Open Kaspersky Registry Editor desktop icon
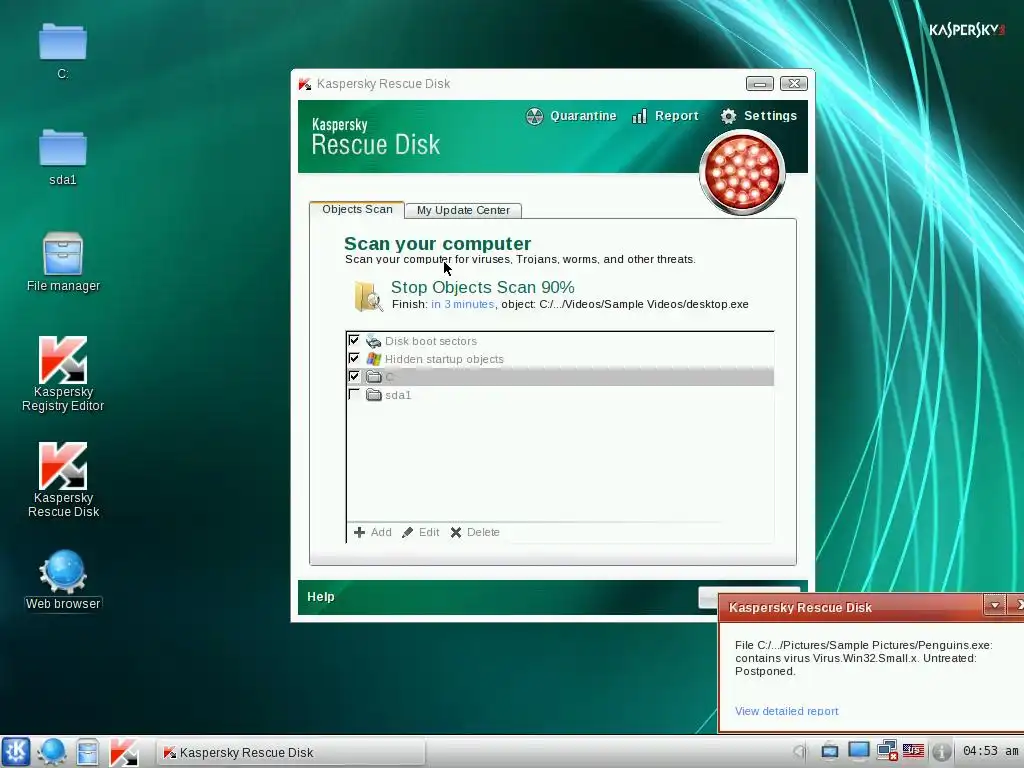1024x768 pixels. tap(63, 360)
